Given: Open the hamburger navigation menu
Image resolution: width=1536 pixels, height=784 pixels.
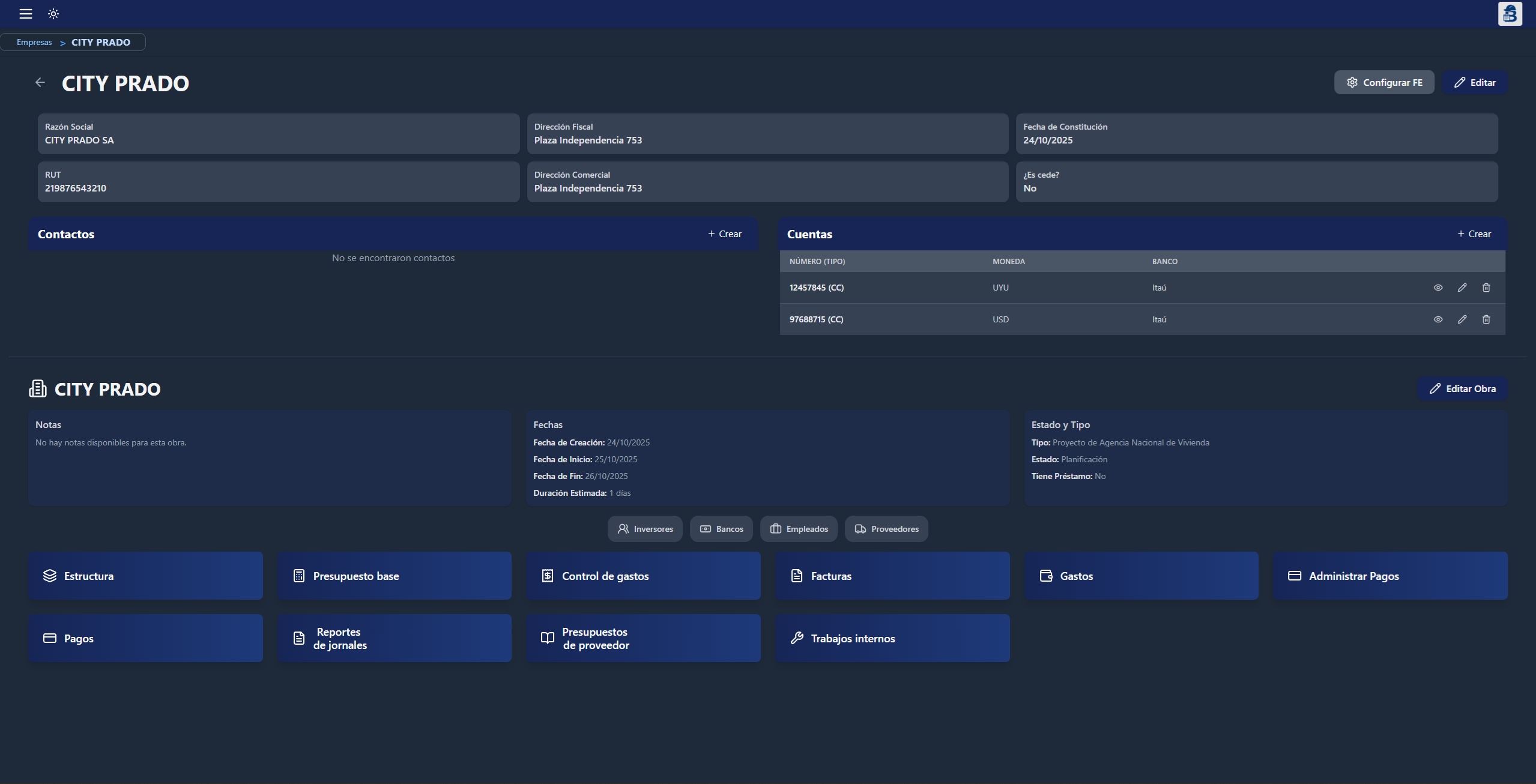Looking at the screenshot, I should [26, 14].
